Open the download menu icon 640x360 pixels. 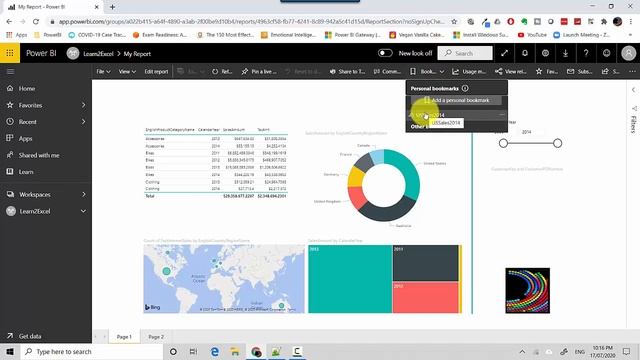point(565,53)
